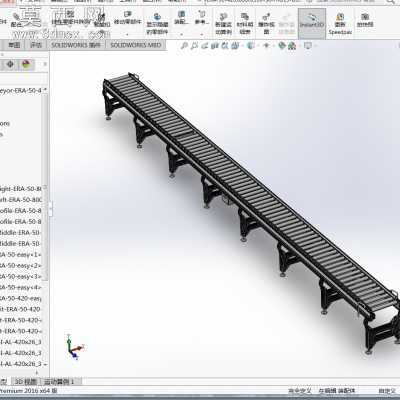This screenshot has width=400, height=400.
Task: Click the panel collapse handle beside tree
Action: tap(51, 209)
